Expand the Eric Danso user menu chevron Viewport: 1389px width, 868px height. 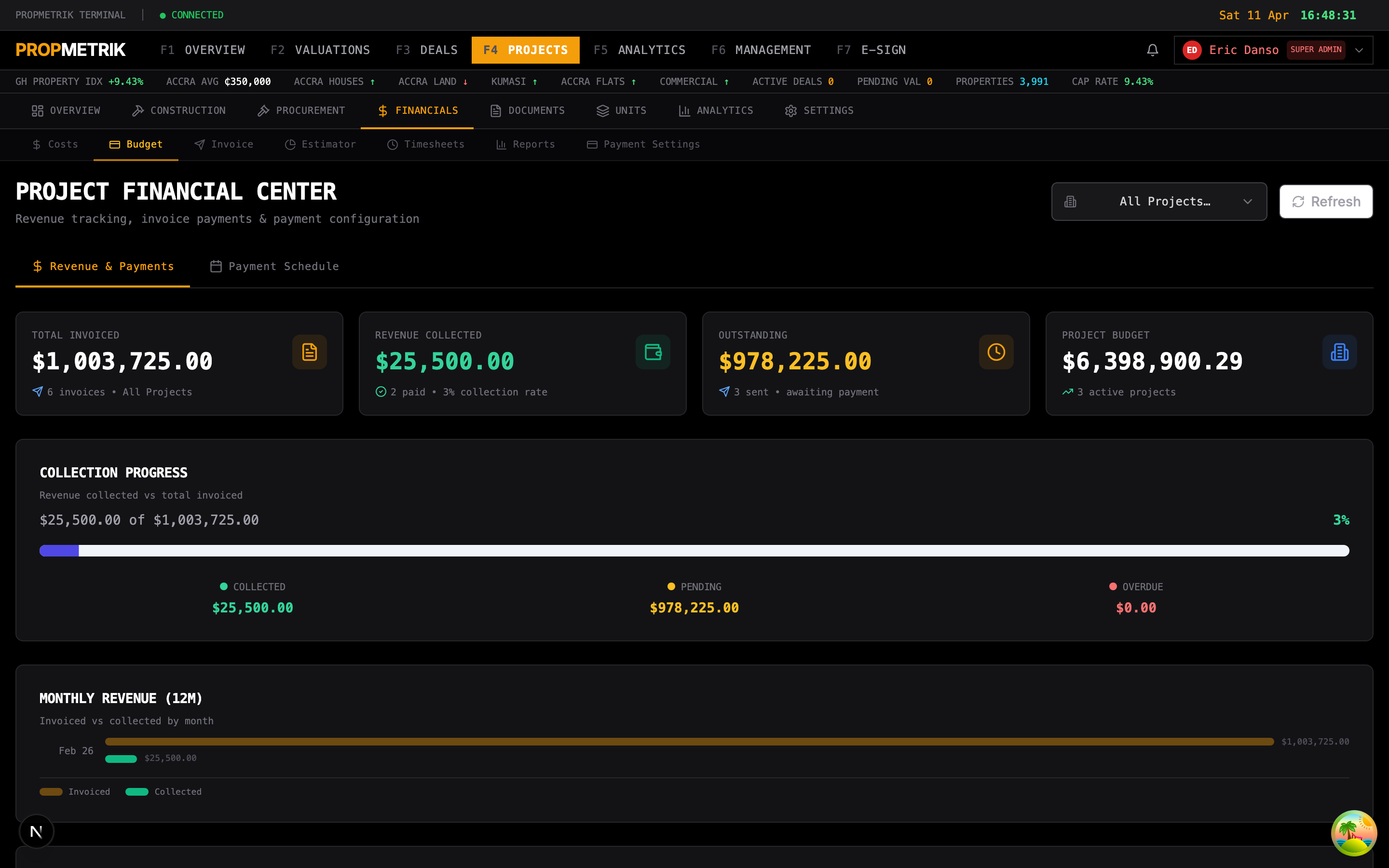click(1359, 50)
